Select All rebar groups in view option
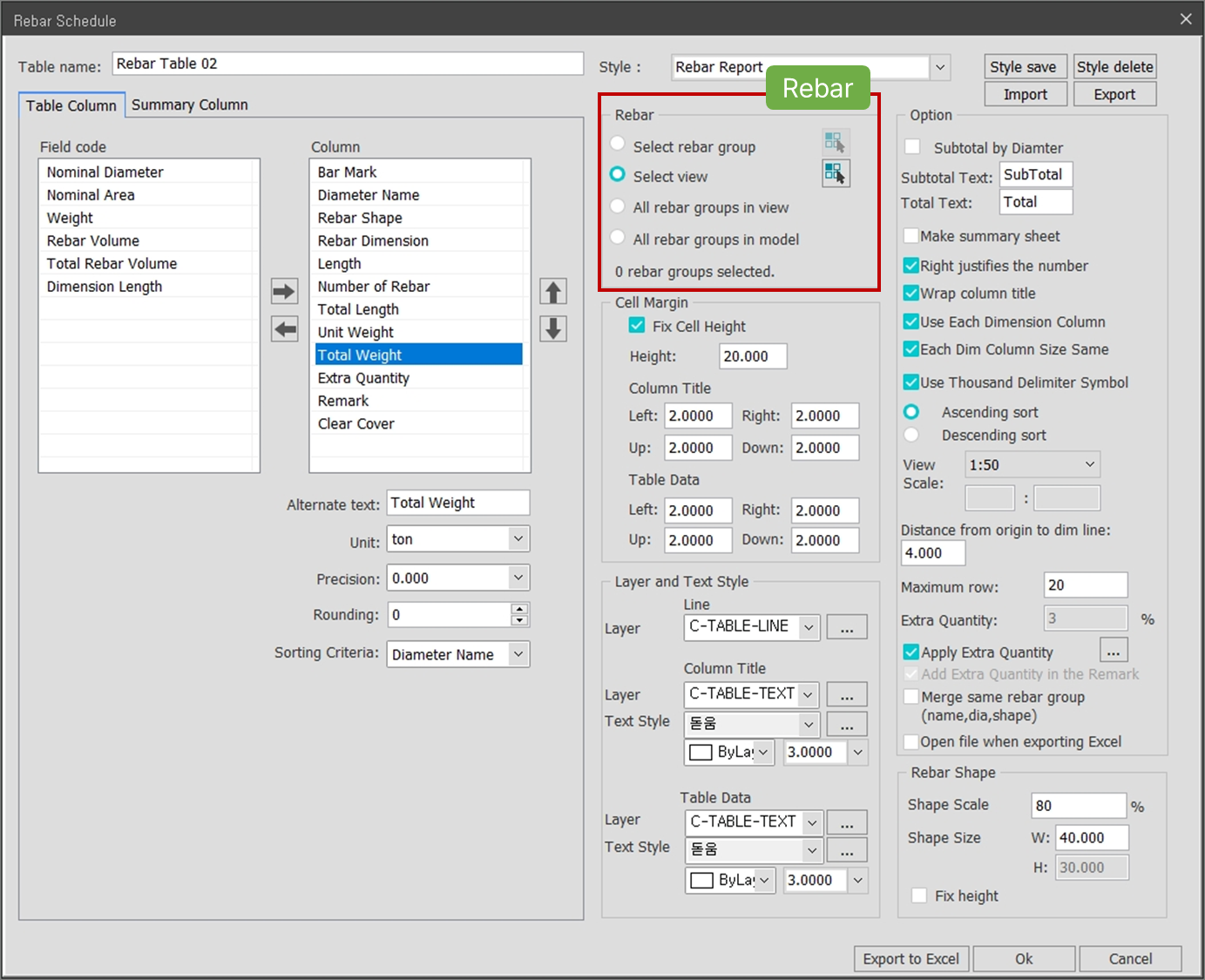This screenshot has height=980, width=1205. (618, 206)
